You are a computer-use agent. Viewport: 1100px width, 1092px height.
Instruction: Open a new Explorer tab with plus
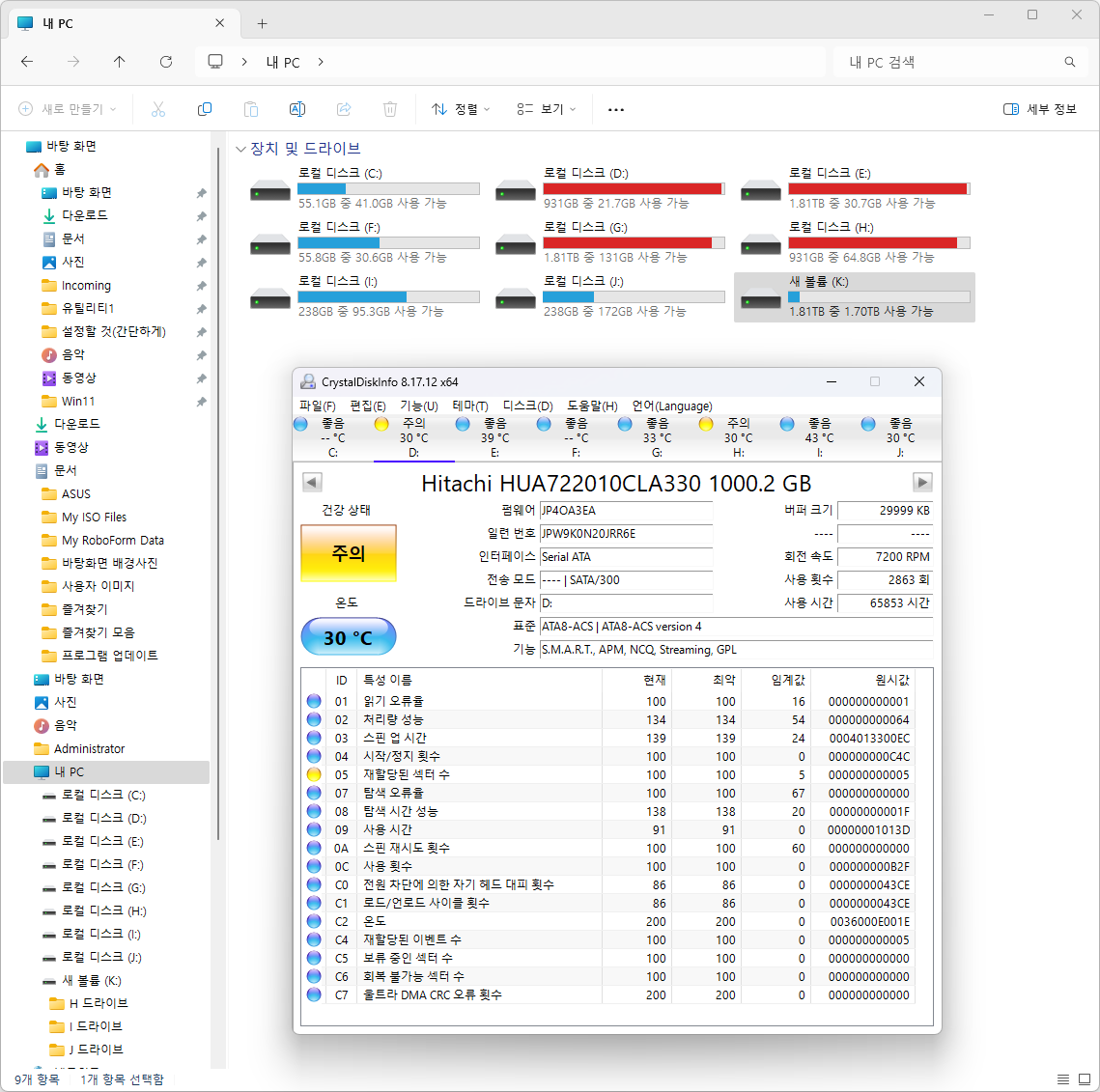coord(262,23)
